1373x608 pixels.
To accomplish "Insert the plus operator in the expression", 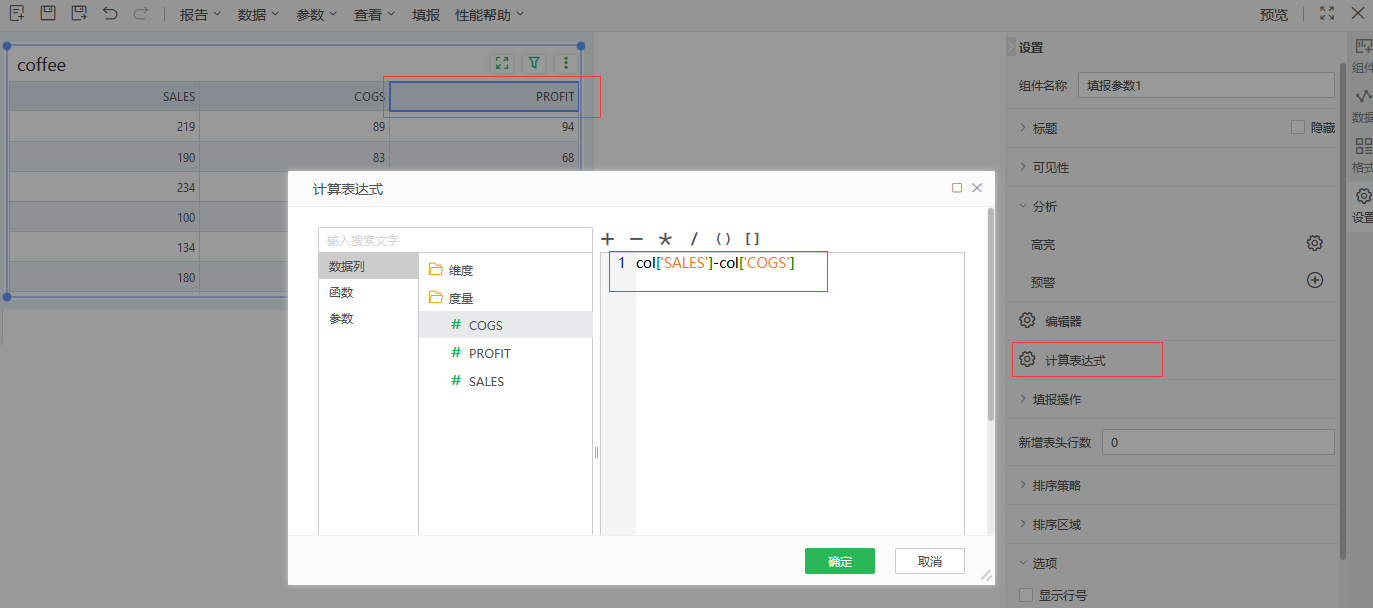I will 607,239.
